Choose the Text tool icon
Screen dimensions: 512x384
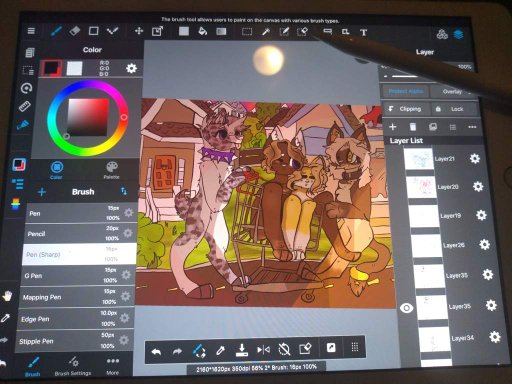[x=363, y=32]
